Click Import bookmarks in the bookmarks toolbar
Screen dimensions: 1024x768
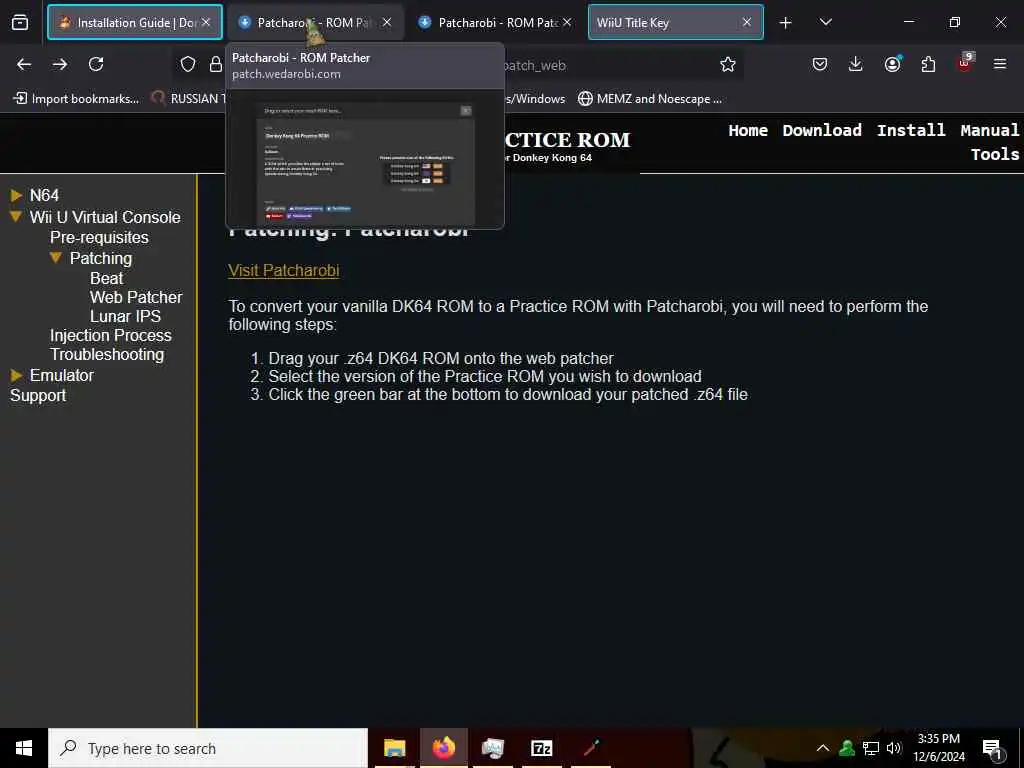(76, 99)
